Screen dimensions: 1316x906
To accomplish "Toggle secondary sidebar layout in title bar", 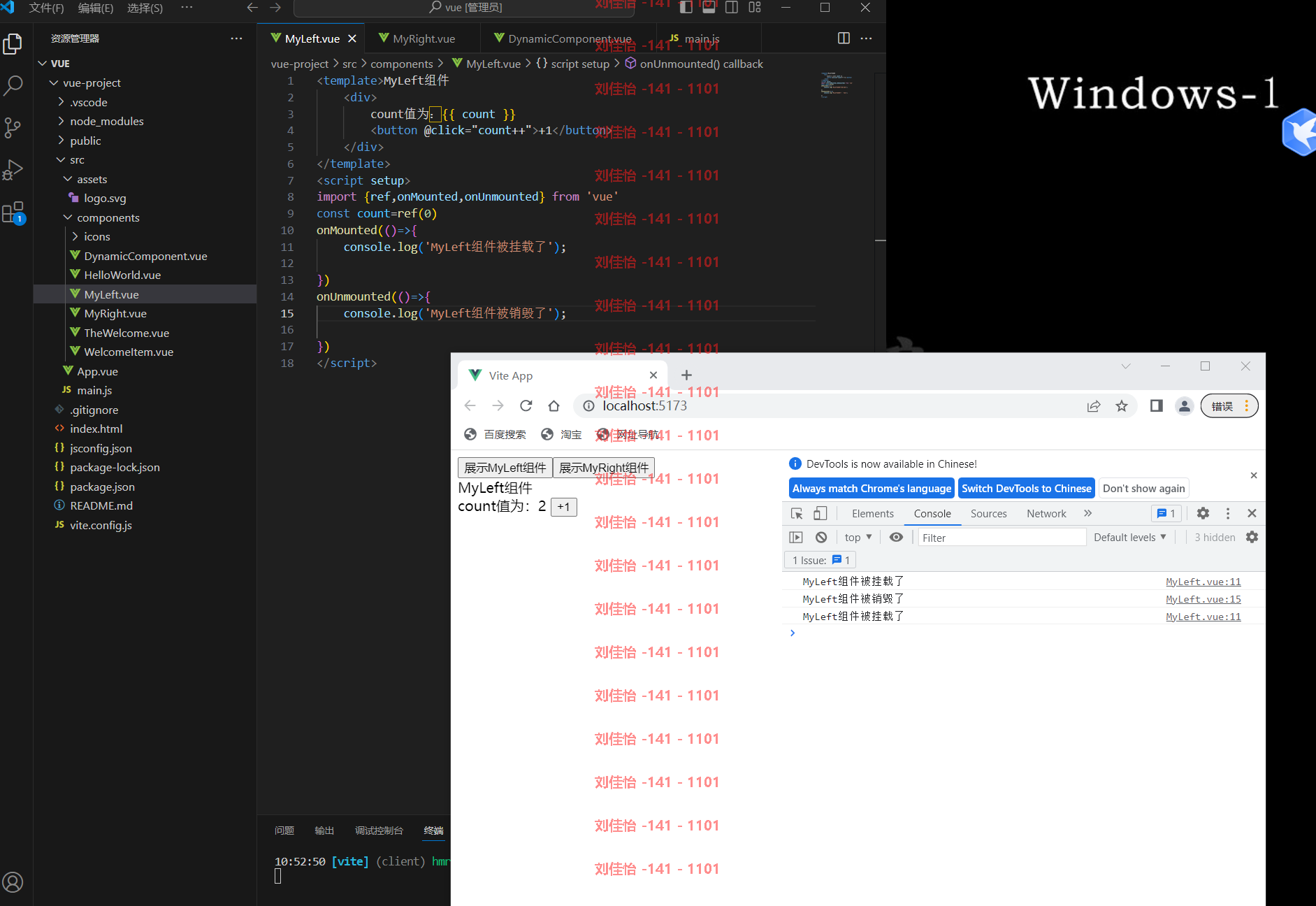I will [732, 7].
